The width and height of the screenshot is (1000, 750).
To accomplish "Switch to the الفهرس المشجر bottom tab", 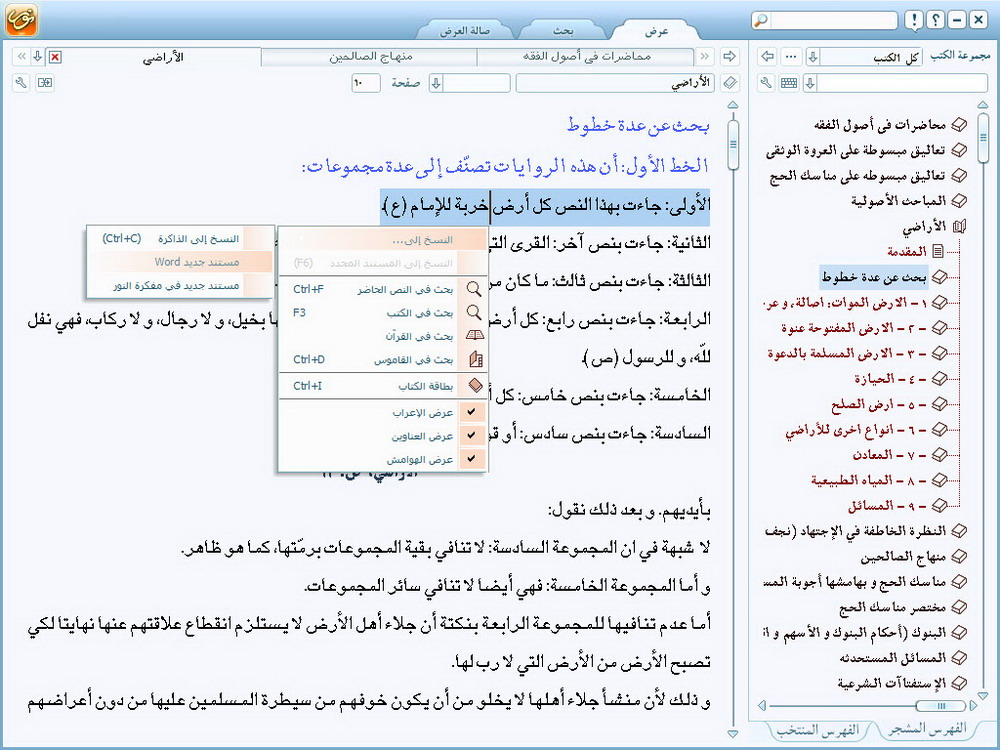I will (x=927, y=729).
